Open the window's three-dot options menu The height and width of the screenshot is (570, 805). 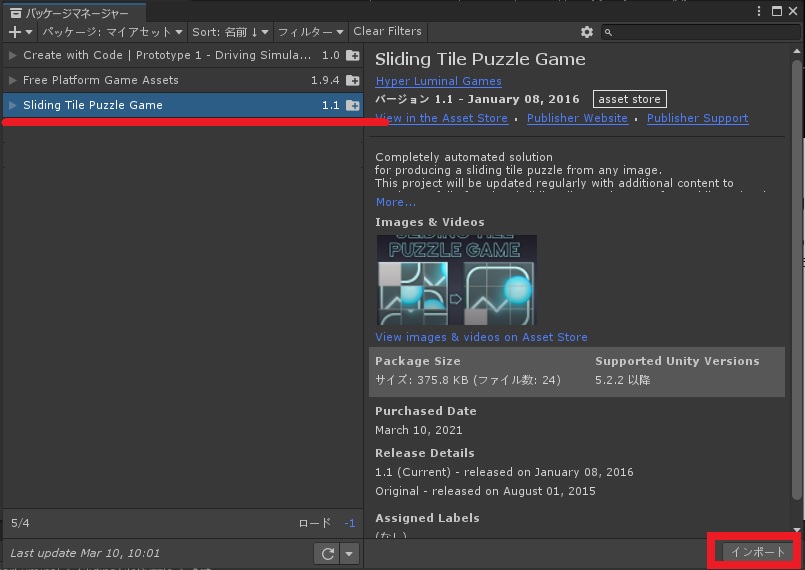point(759,11)
